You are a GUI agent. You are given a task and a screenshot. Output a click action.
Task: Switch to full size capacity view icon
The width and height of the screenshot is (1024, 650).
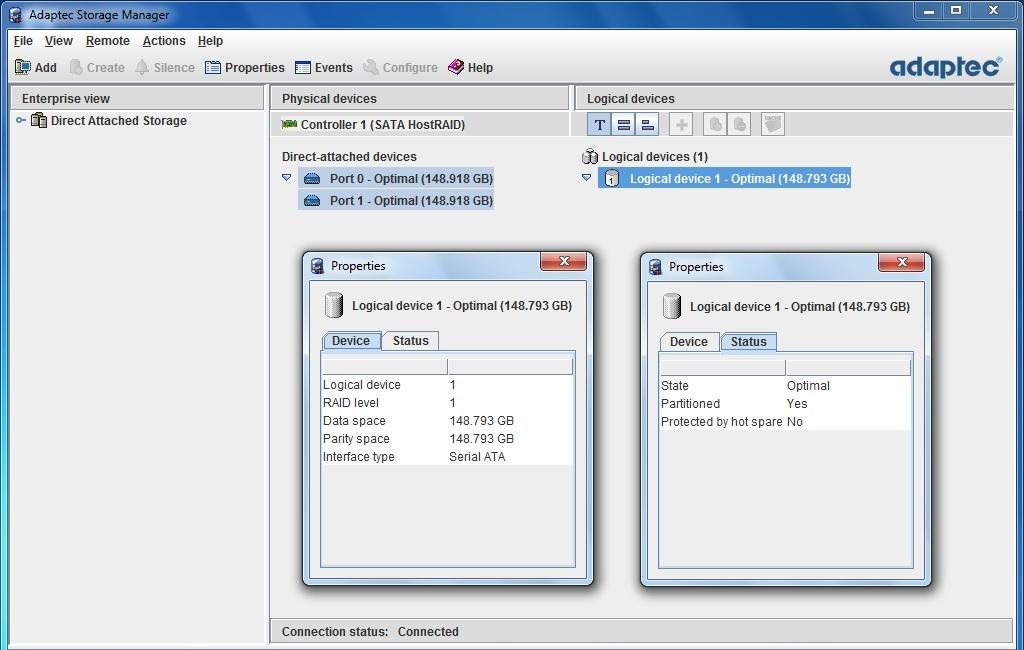pos(624,124)
